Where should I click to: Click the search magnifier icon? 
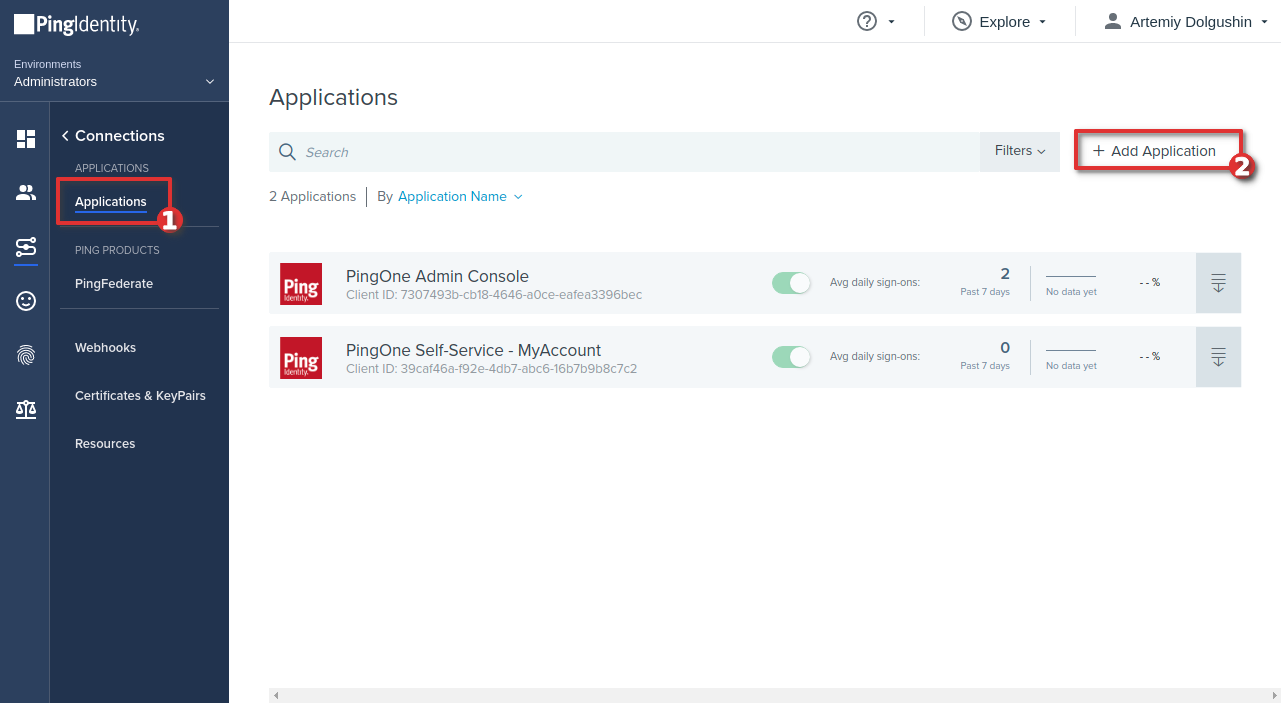pyautogui.click(x=288, y=152)
